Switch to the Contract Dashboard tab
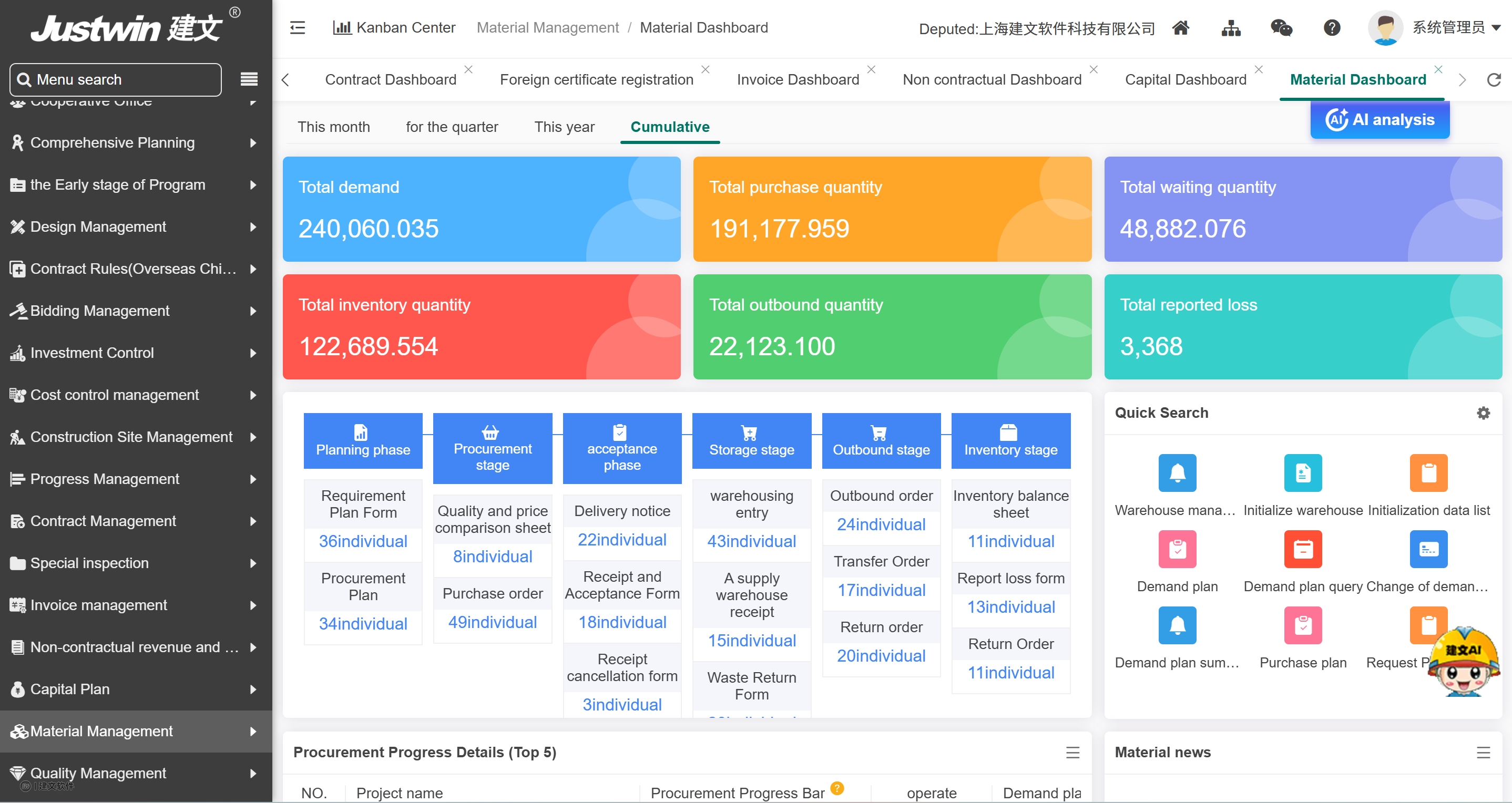The image size is (1512, 803). 390,79
